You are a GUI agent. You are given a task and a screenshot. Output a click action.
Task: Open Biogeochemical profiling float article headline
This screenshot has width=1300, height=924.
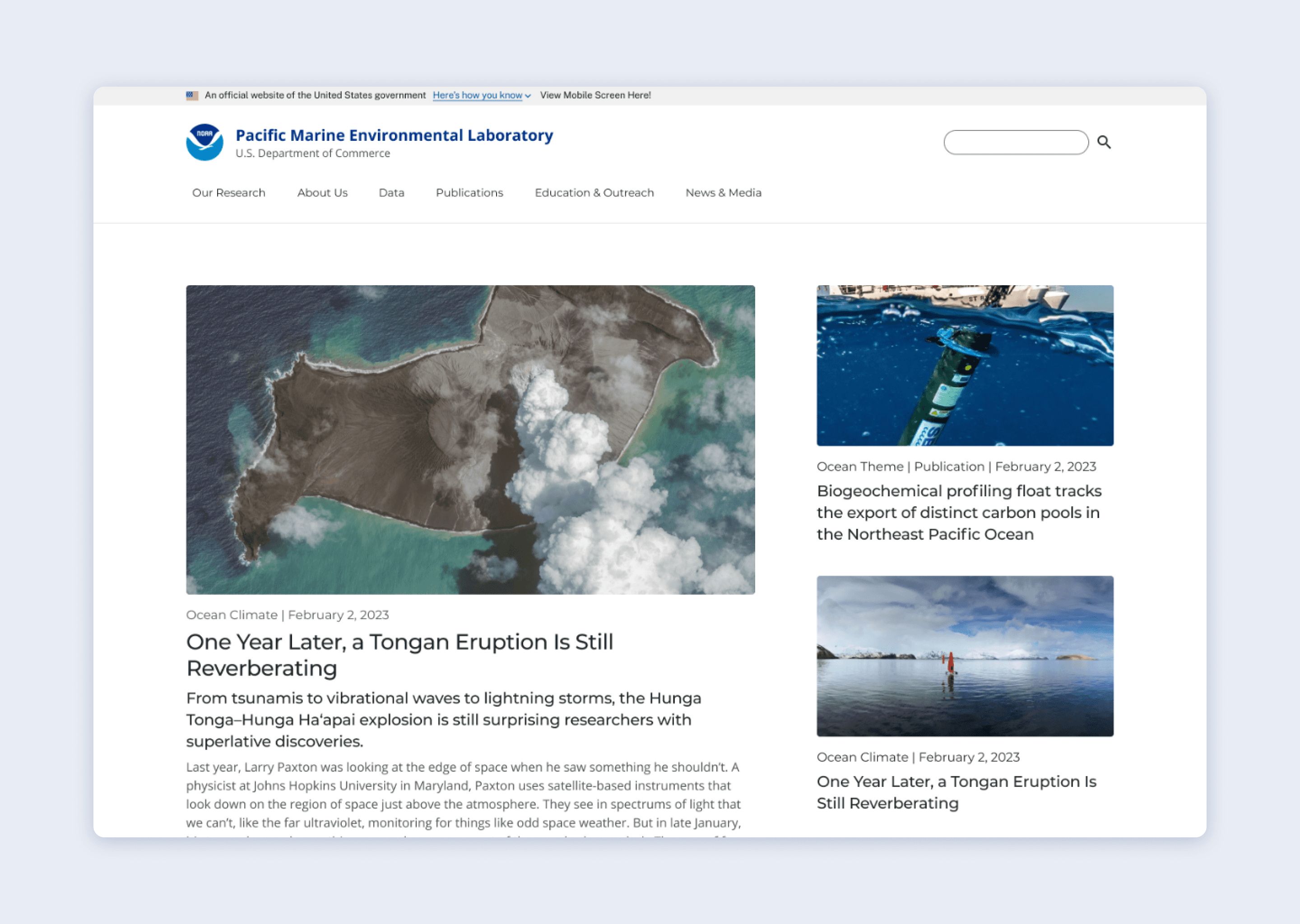pos(958,512)
